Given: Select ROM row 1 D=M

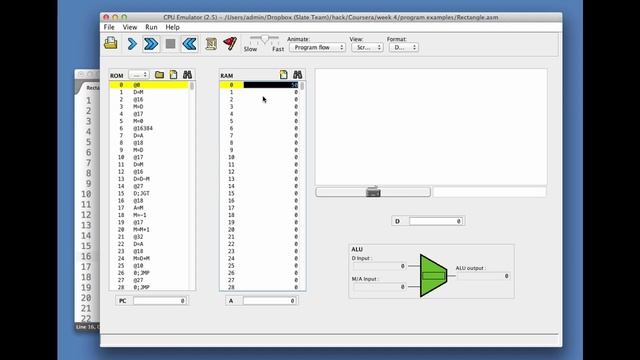Looking at the screenshot, I should [149, 92].
